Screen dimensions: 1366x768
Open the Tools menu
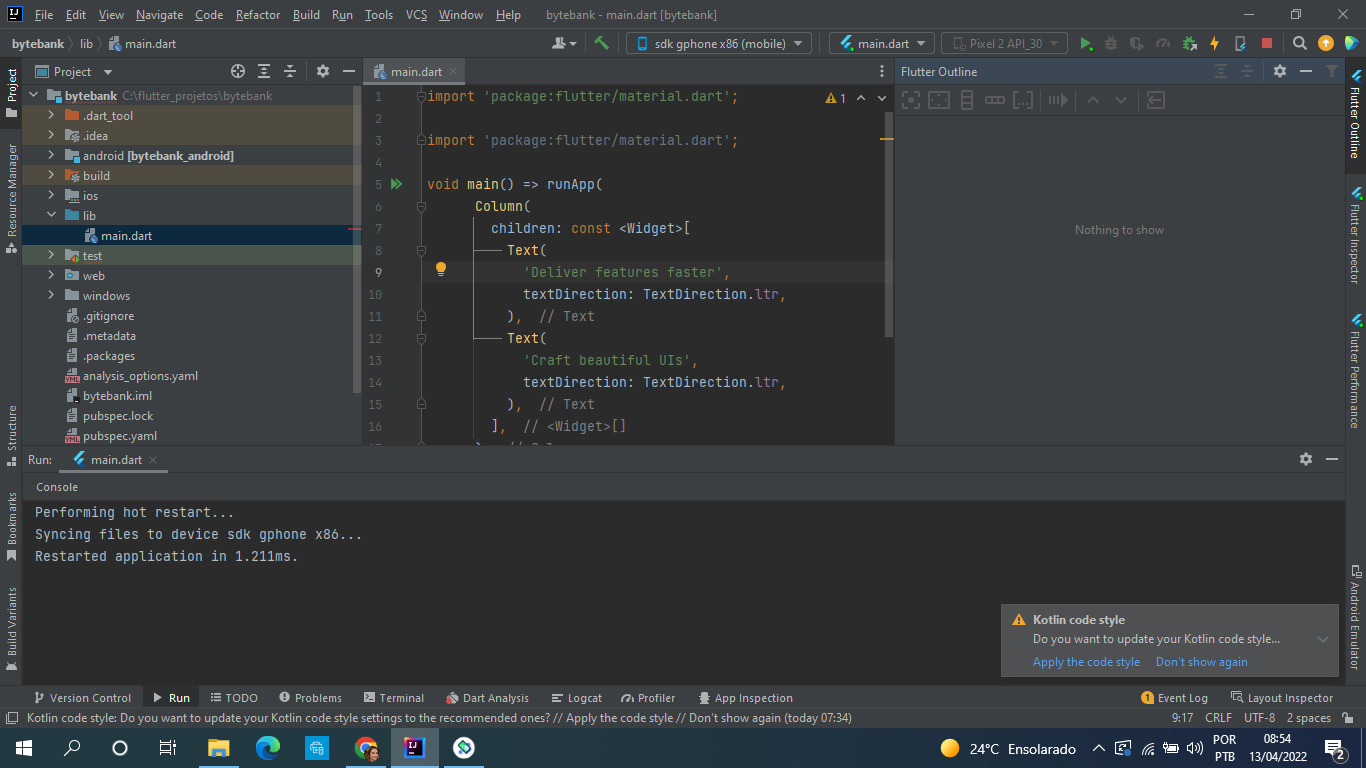pyautogui.click(x=379, y=15)
